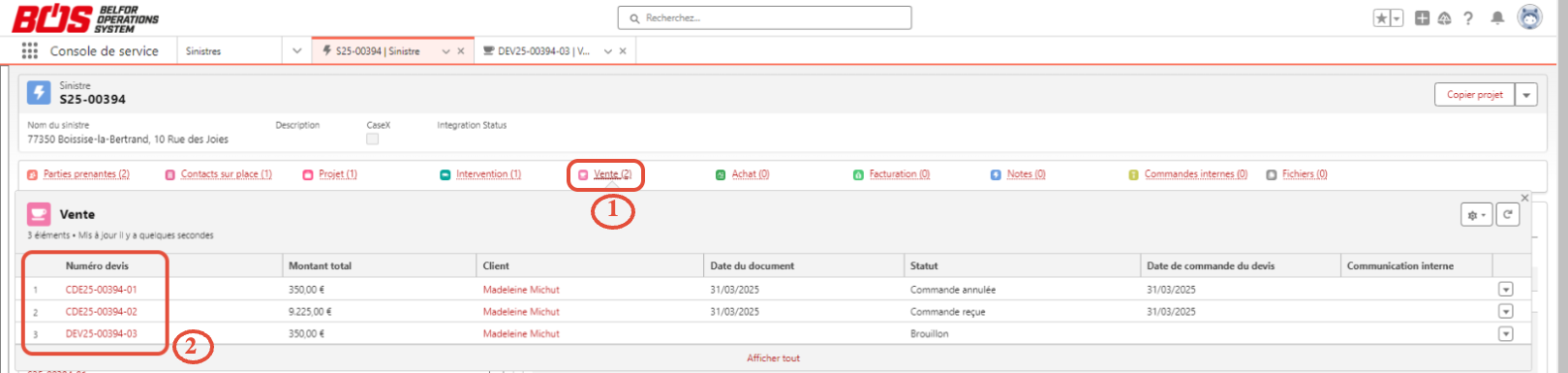Open client Madeleine Michut in Brouillon row
This screenshot has height=373, width=1568.
point(521,333)
